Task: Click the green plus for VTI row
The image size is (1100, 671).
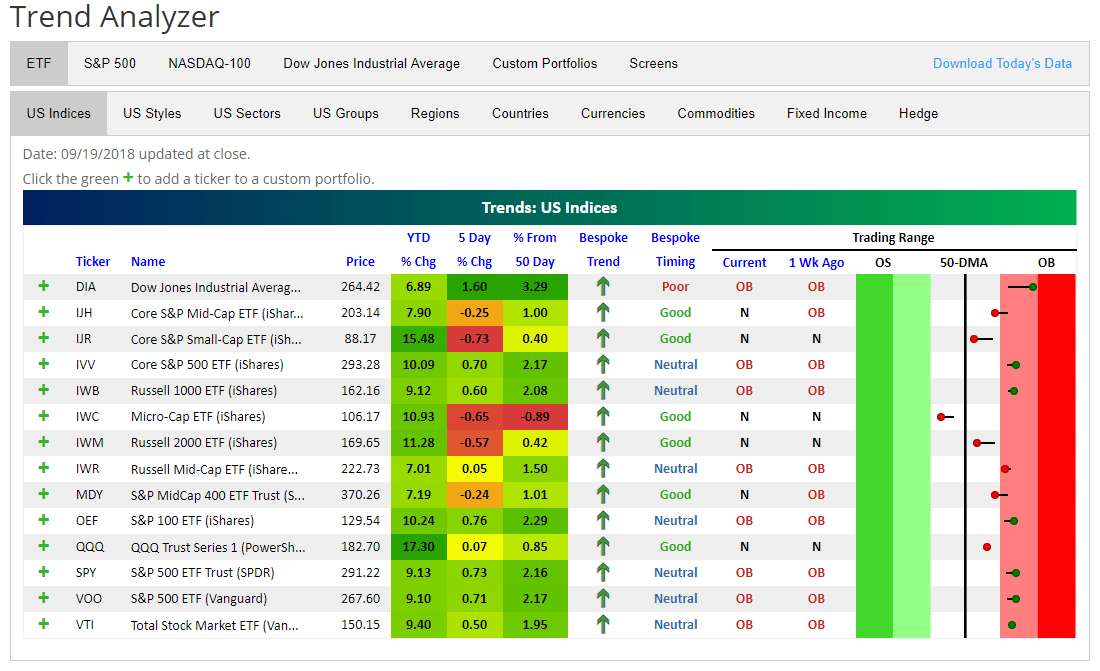Action: click(43, 624)
